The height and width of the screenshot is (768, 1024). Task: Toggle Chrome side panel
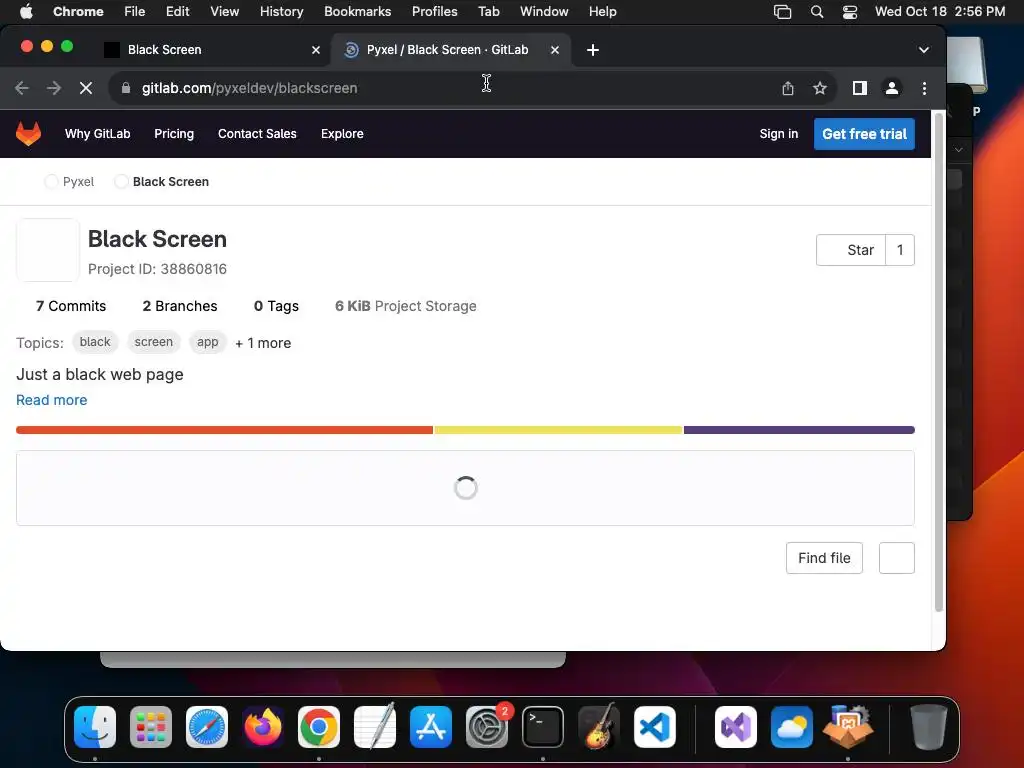(x=859, y=88)
